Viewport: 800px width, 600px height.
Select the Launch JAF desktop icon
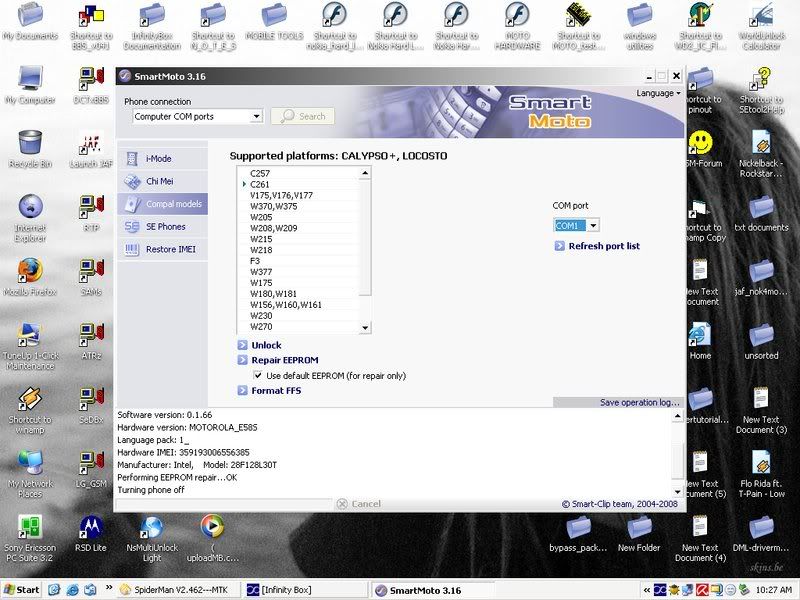(91, 149)
